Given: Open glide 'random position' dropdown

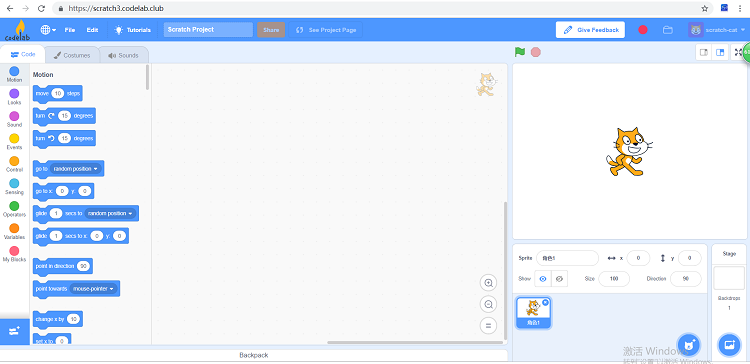Looking at the screenshot, I should coord(110,213).
